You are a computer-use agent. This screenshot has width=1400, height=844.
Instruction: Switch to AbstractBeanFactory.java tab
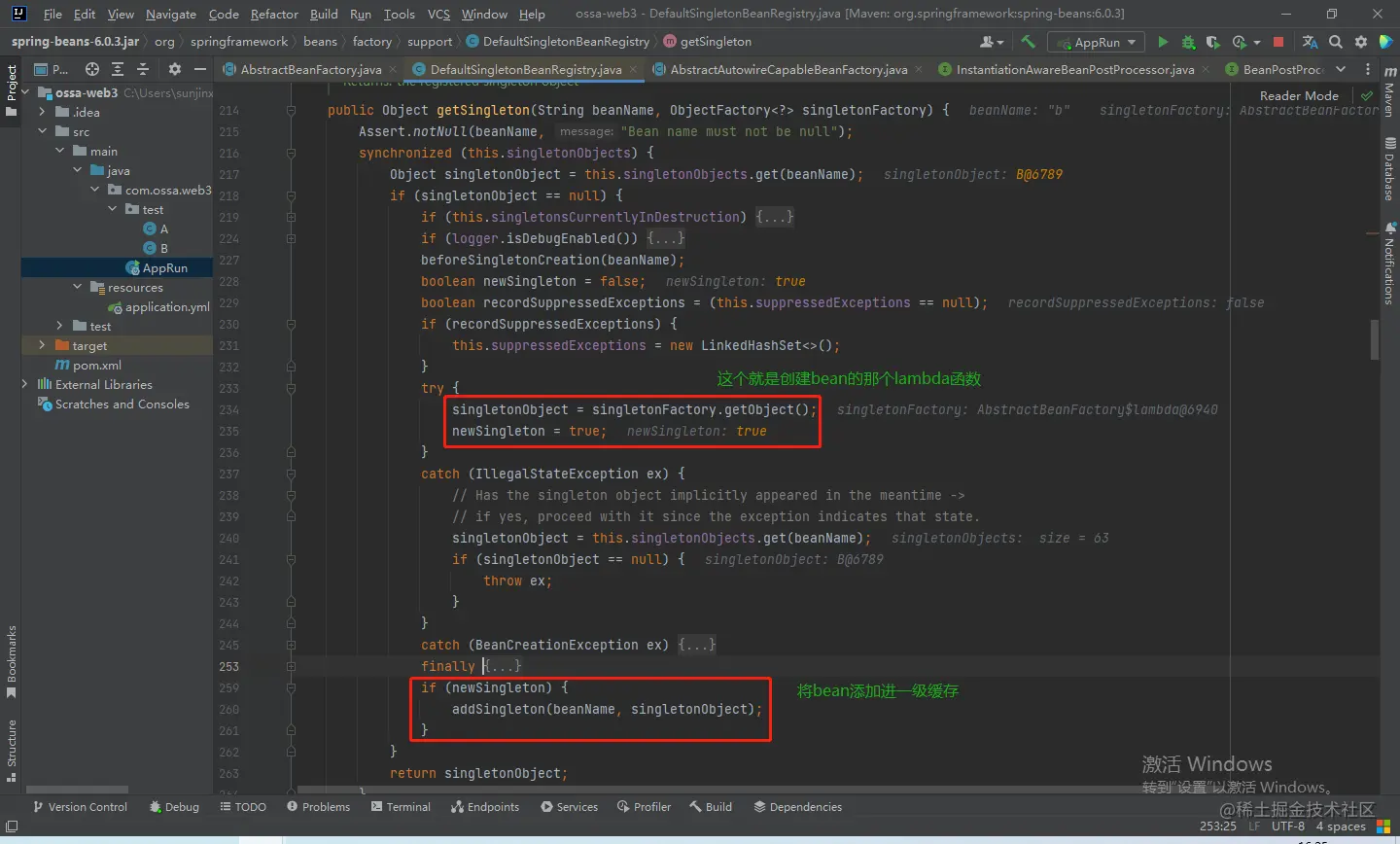pos(310,69)
